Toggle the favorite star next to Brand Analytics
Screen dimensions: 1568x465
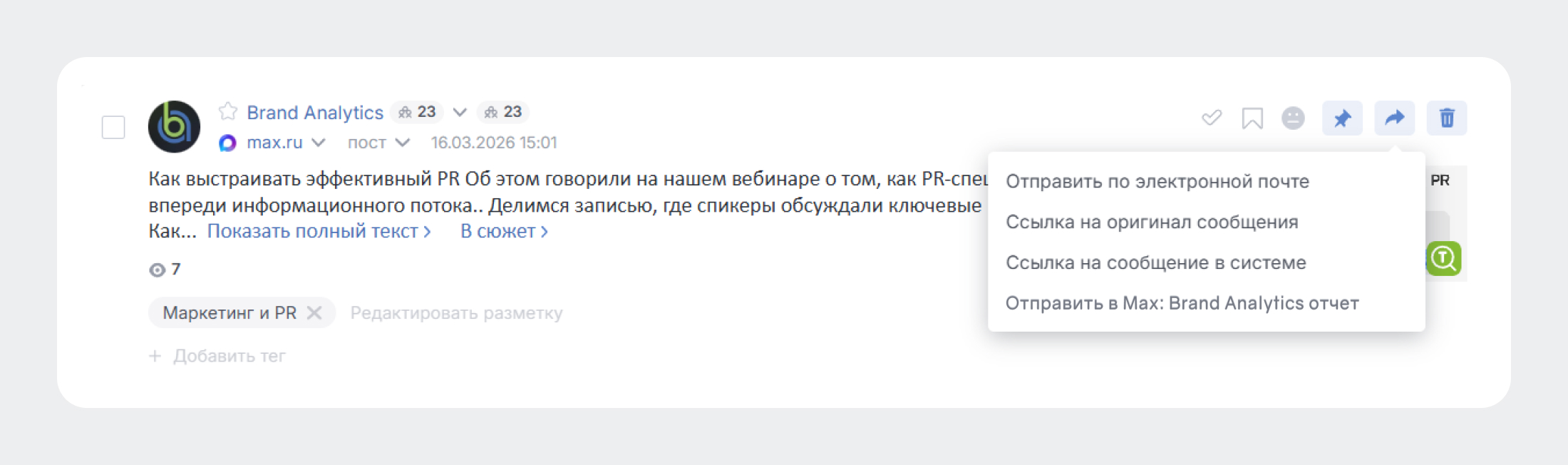(227, 111)
